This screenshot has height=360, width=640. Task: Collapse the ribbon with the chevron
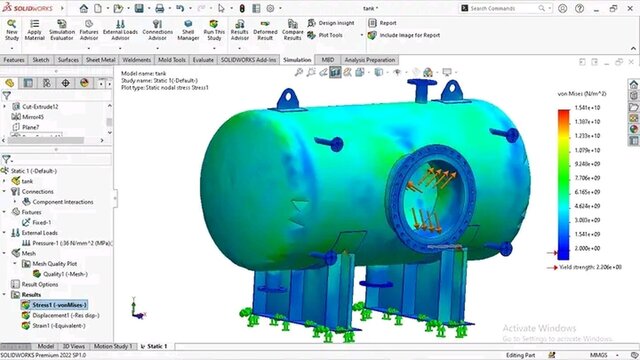coord(633,48)
